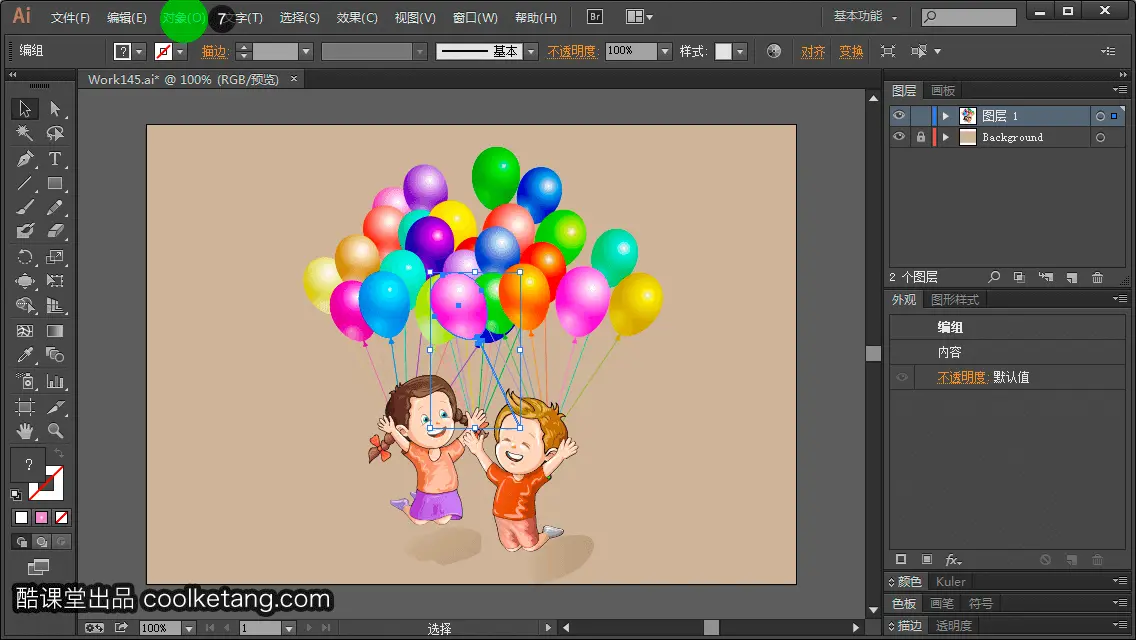Select the Width tool
This screenshot has width=1136, height=640.
(x=25, y=281)
